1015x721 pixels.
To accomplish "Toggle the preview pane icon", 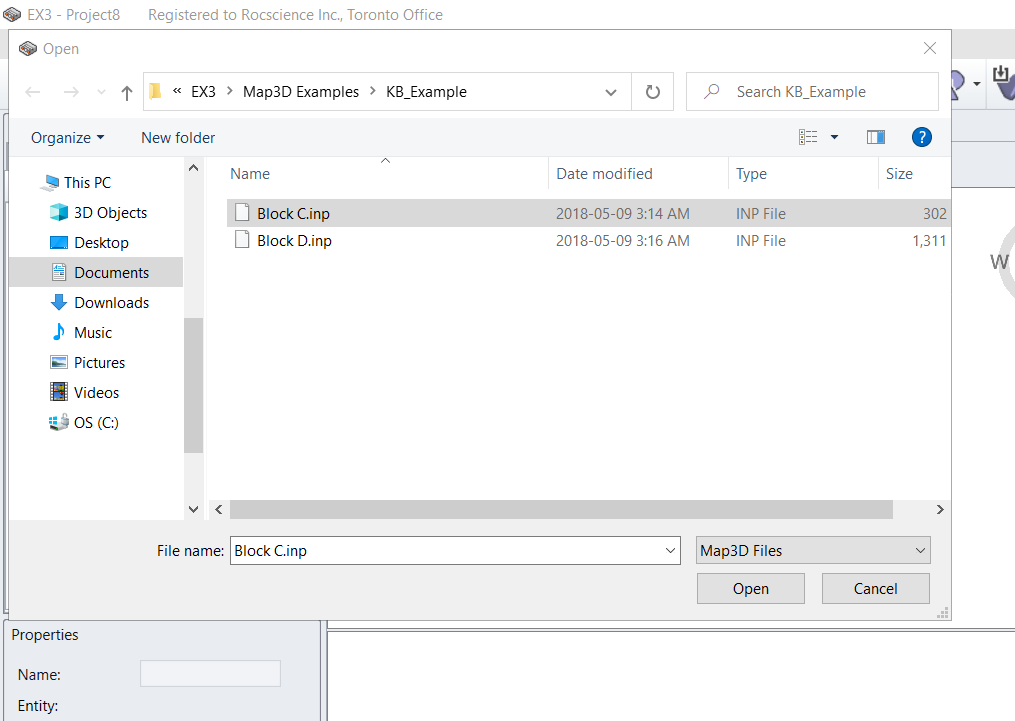I will tap(876, 137).
